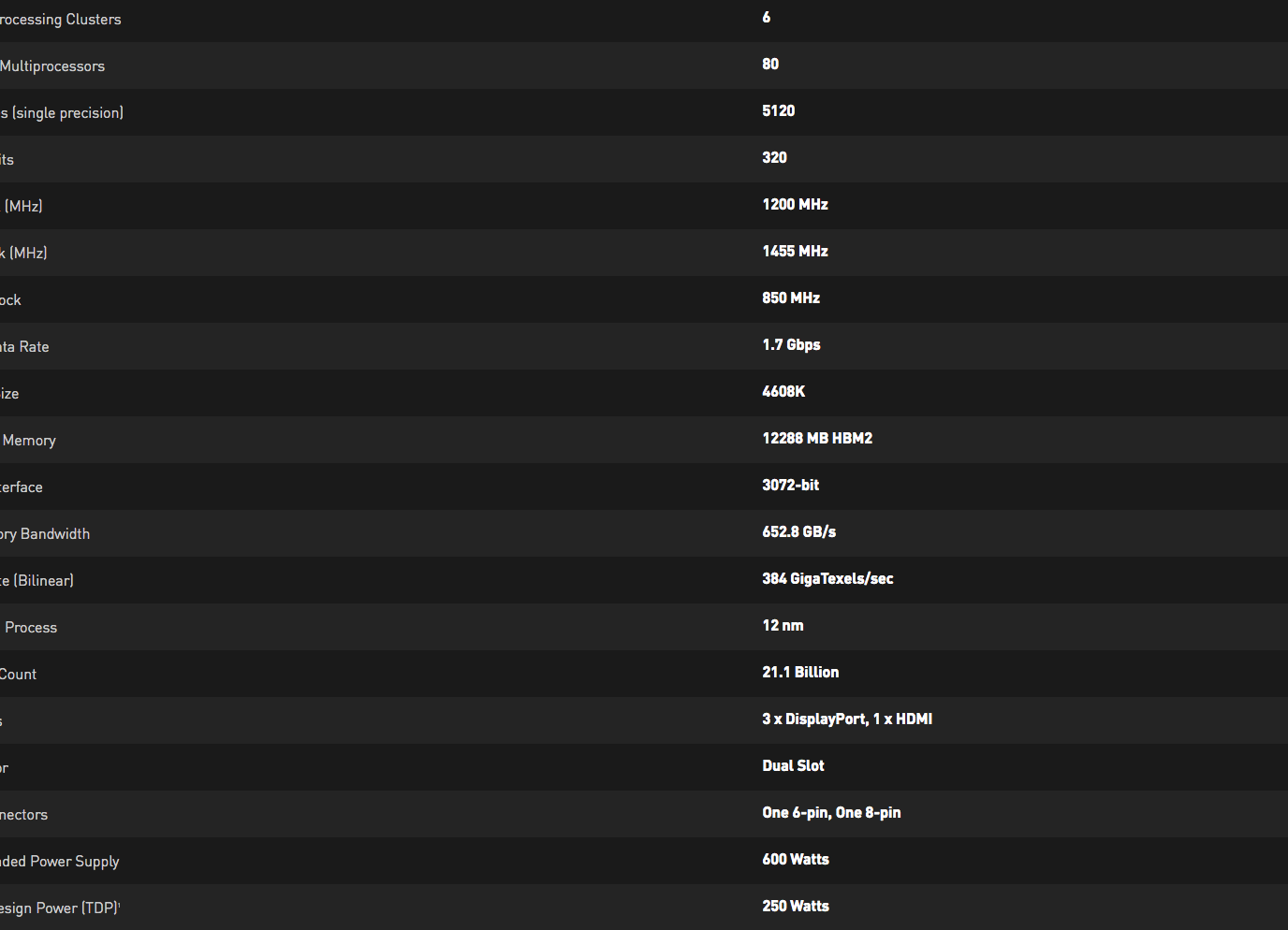Image resolution: width=1288 pixels, height=930 pixels.
Task: Click the 850 MHz value
Action: (791, 298)
